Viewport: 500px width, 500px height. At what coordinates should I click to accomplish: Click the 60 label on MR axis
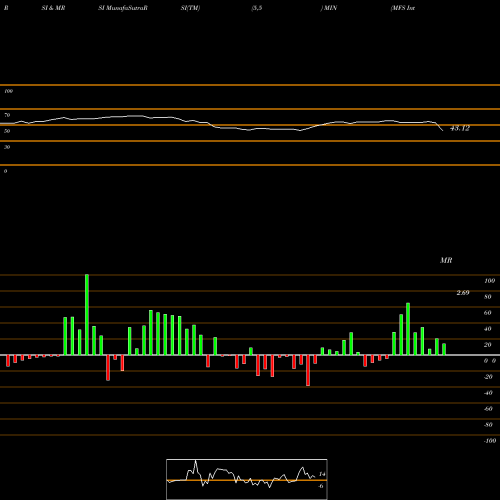(x=488, y=313)
